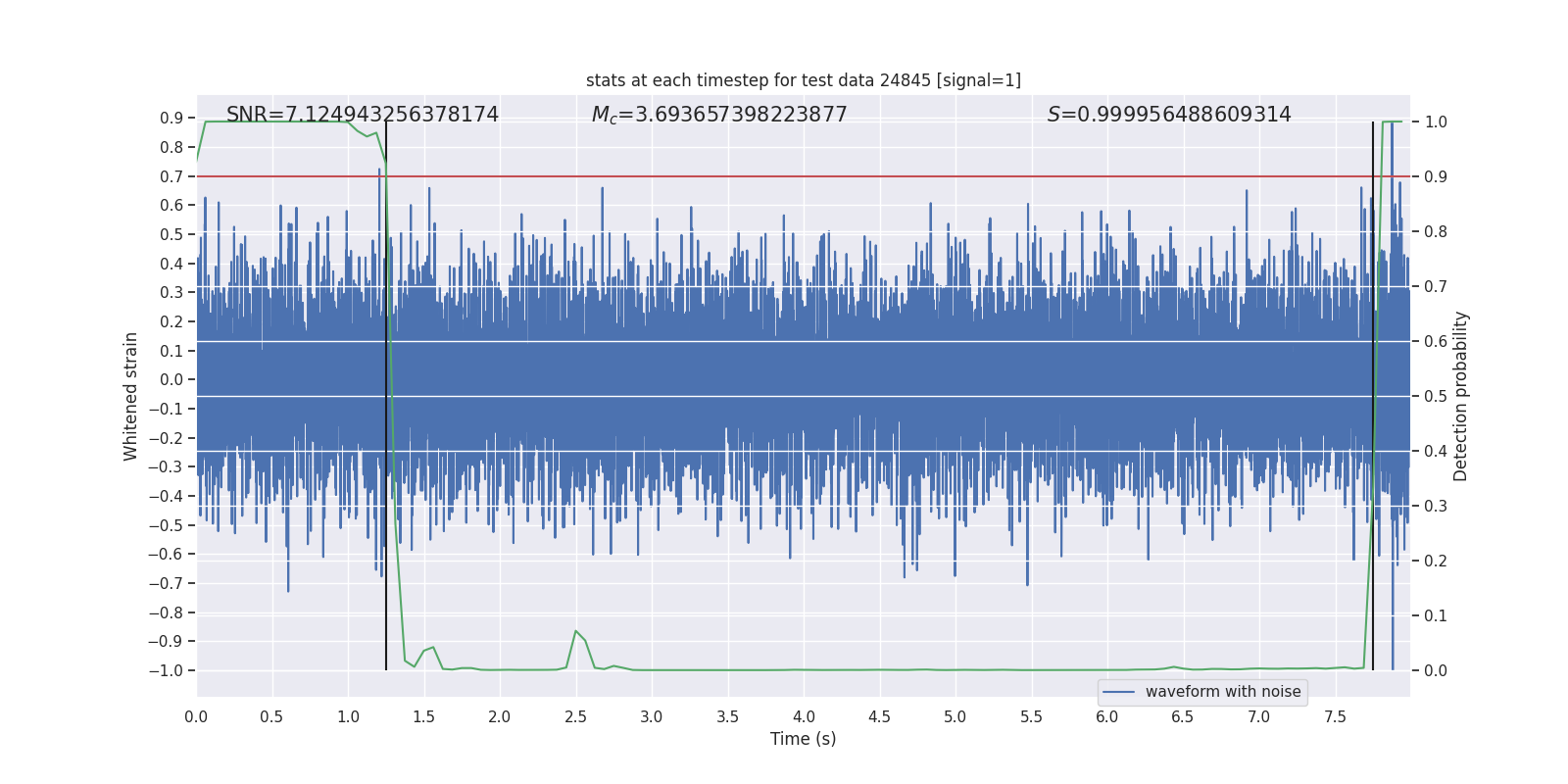Click the S=0.9999 score annotation
Image resolution: width=1568 pixels, height=784 pixels.
point(1169,115)
